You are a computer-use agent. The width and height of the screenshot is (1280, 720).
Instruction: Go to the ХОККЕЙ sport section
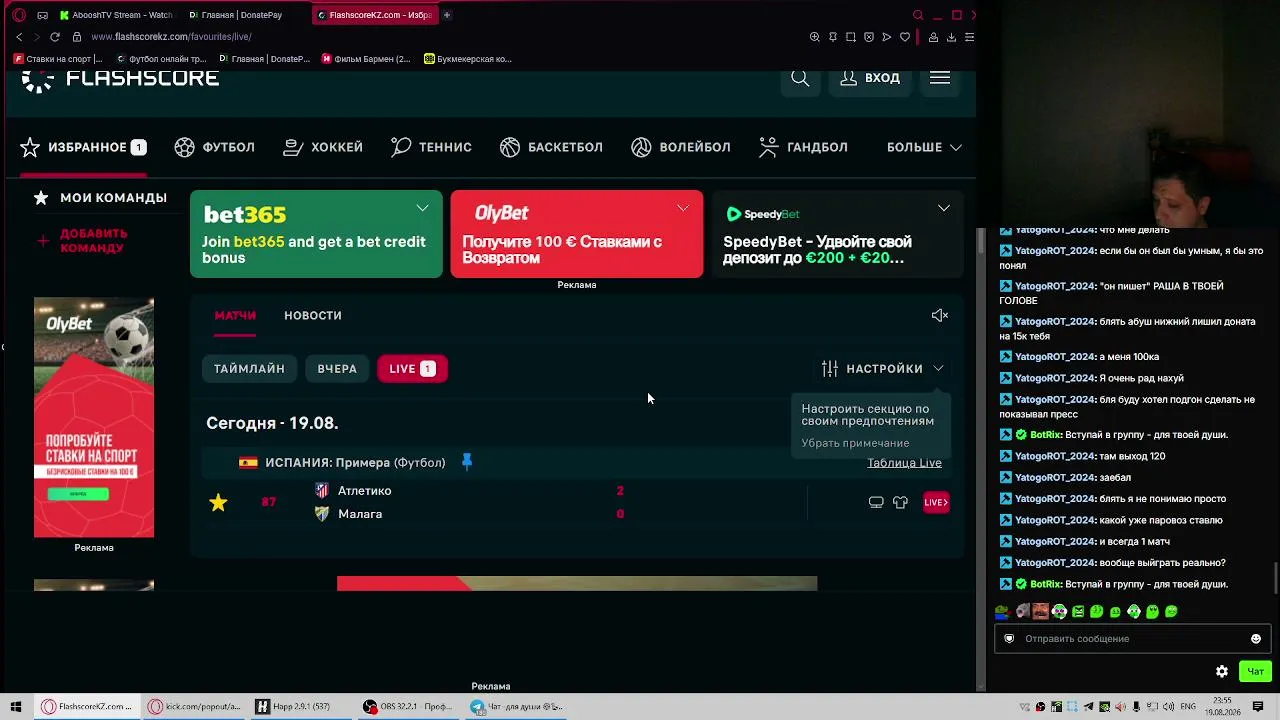tap(323, 147)
